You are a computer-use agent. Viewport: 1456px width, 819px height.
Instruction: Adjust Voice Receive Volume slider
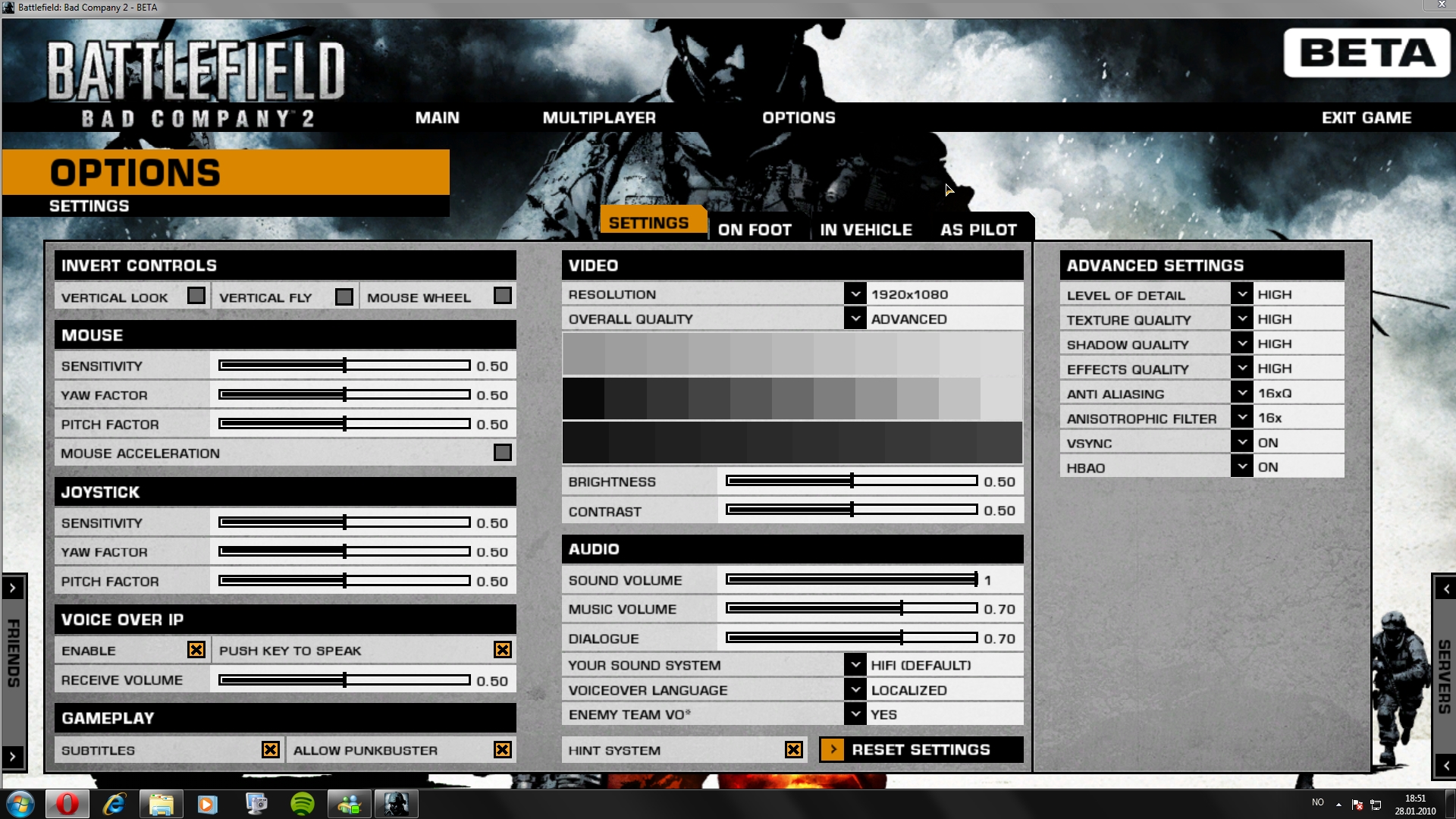click(x=345, y=680)
